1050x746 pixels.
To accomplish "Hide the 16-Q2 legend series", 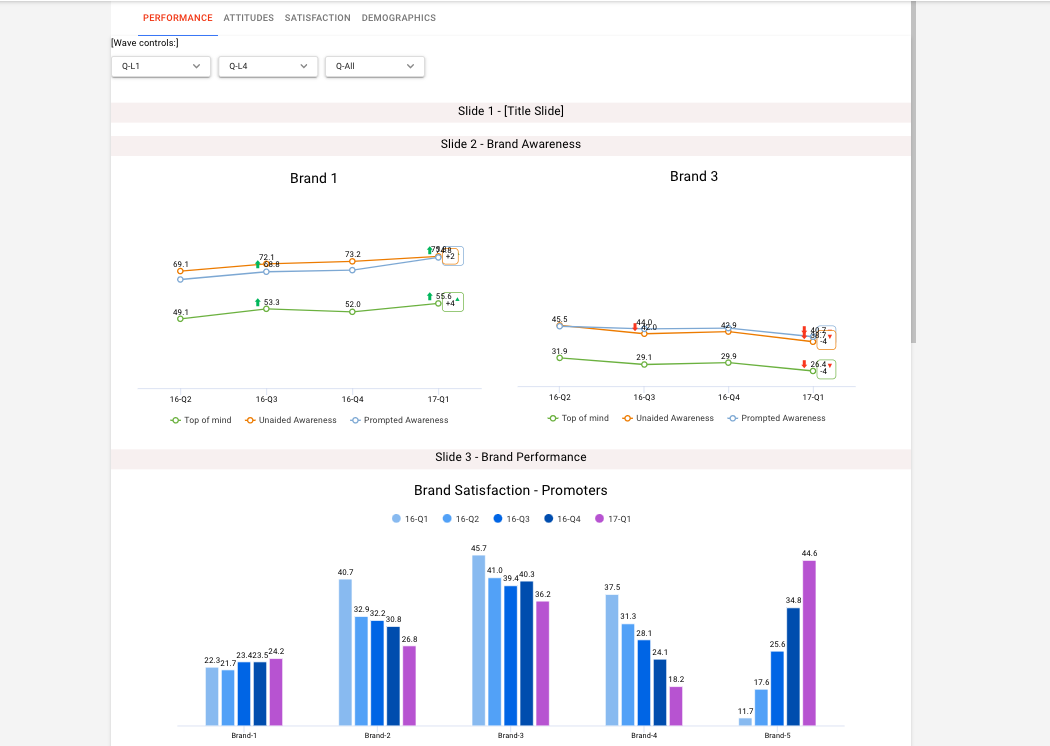I will pos(461,519).
